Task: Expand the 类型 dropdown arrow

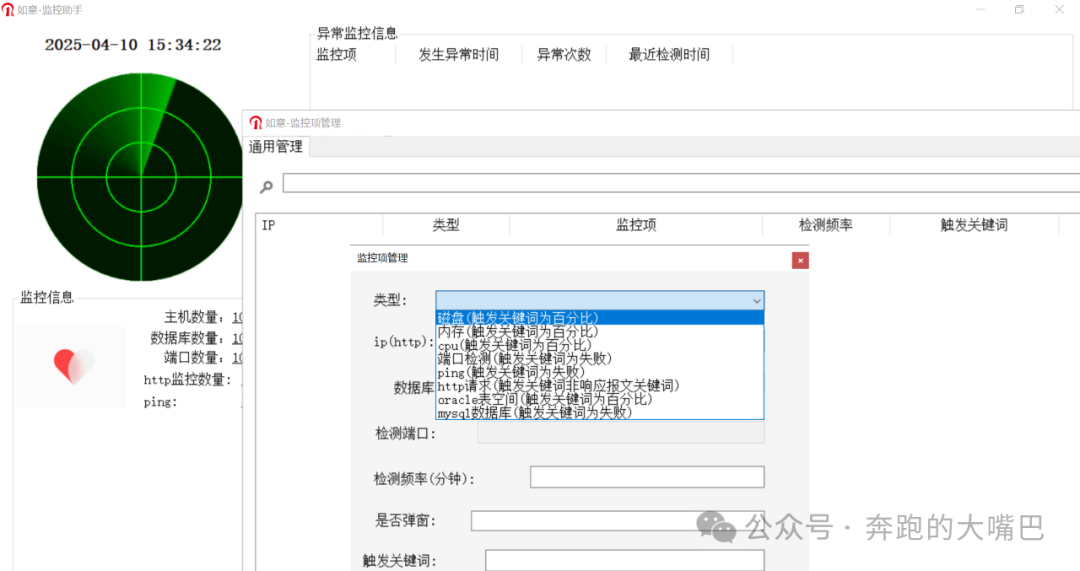Action: tap(756, 300)
